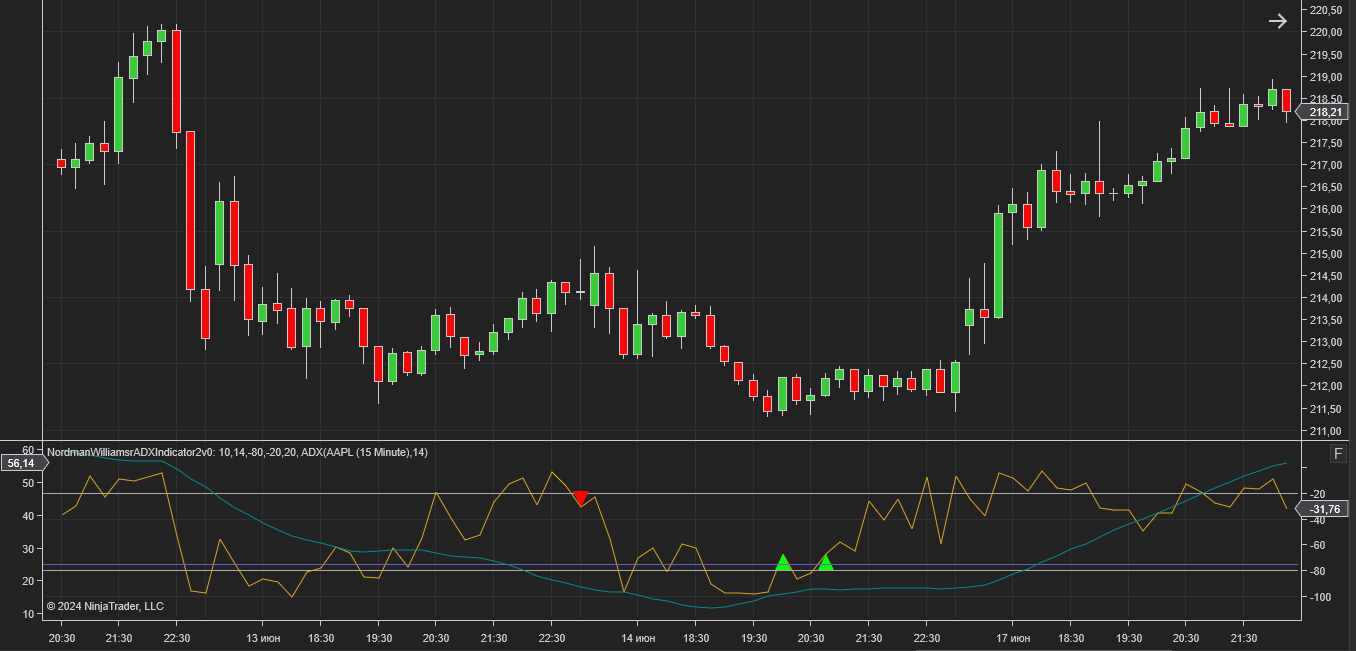Viewport: 1356px width, 651px height.
Task: Click the 60 label on left ADX axis
Action: 28,451
